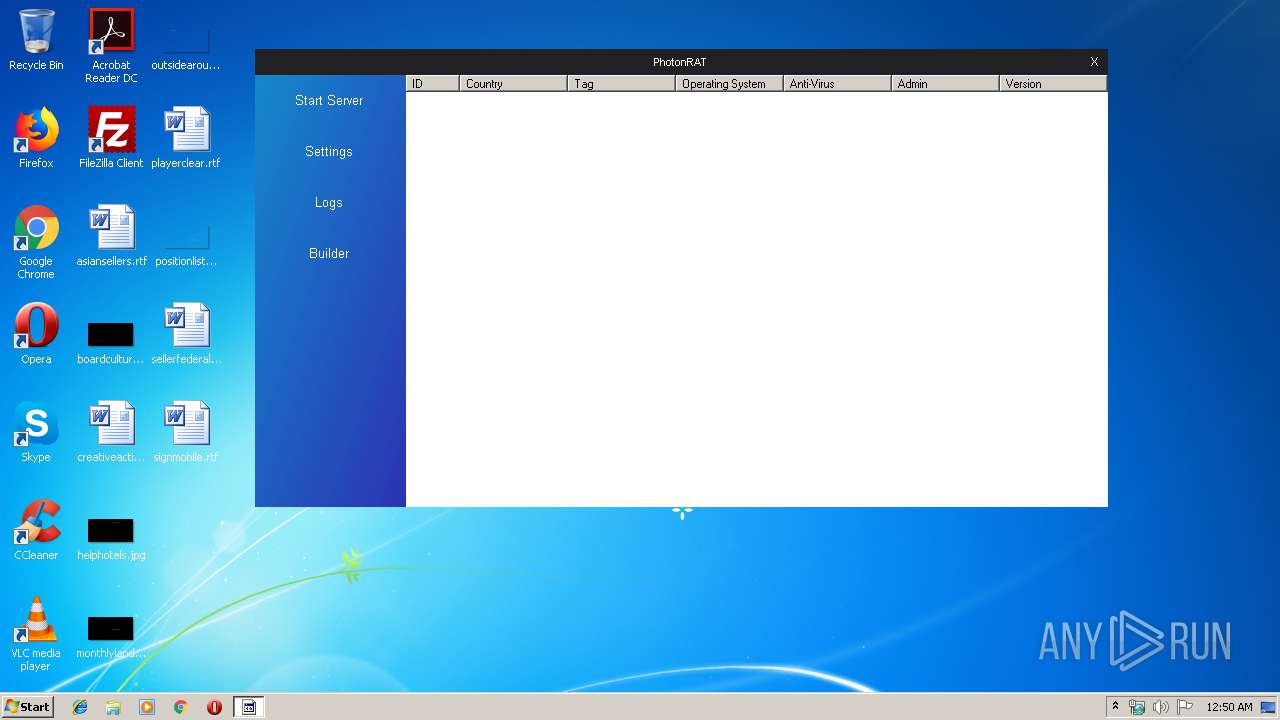Screen dimensions: 1280x720
Task: Sort by Operating System column header
Action: tap(729, 84)
